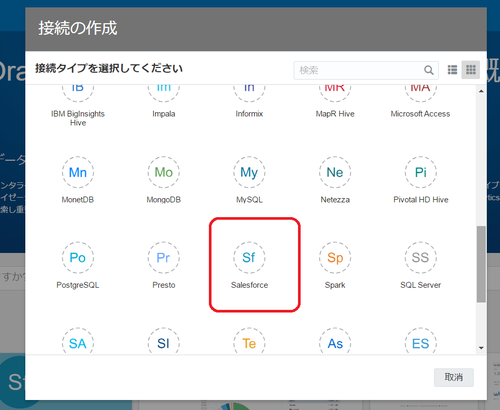Switch to list view layout
Screen dimensions: 500x410
pyautogui.click(x=452, y=70)
